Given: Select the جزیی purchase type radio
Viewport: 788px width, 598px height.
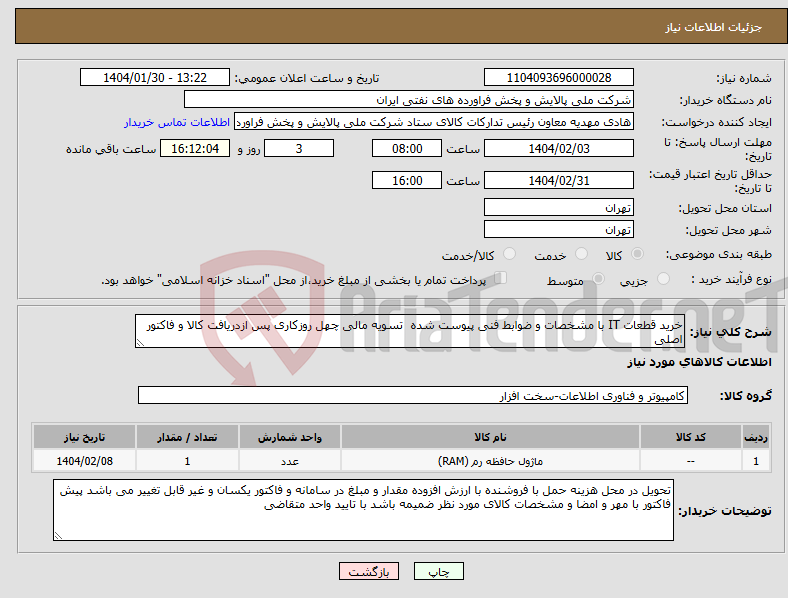Looking at the screenshot, I should click(663, 278).
